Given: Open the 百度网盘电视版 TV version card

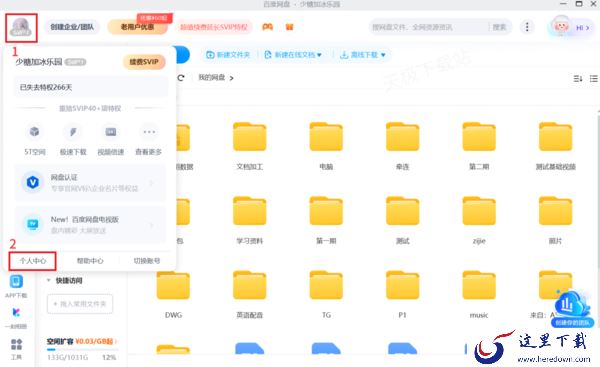Looking at the screenshot, I should tap(90, 225).
